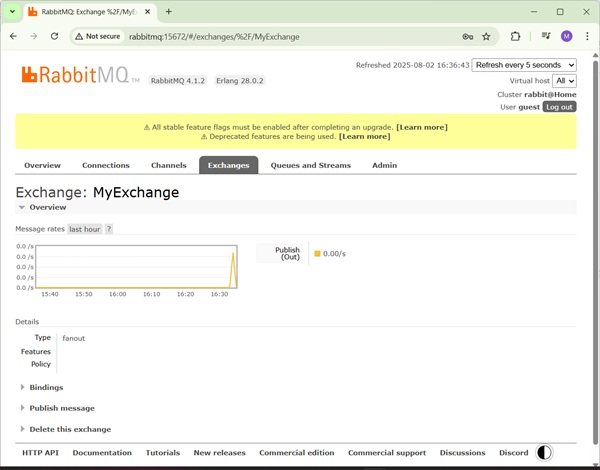Click the message rates help question mark
Screen dimensions: 600x470
coord(109,229)
